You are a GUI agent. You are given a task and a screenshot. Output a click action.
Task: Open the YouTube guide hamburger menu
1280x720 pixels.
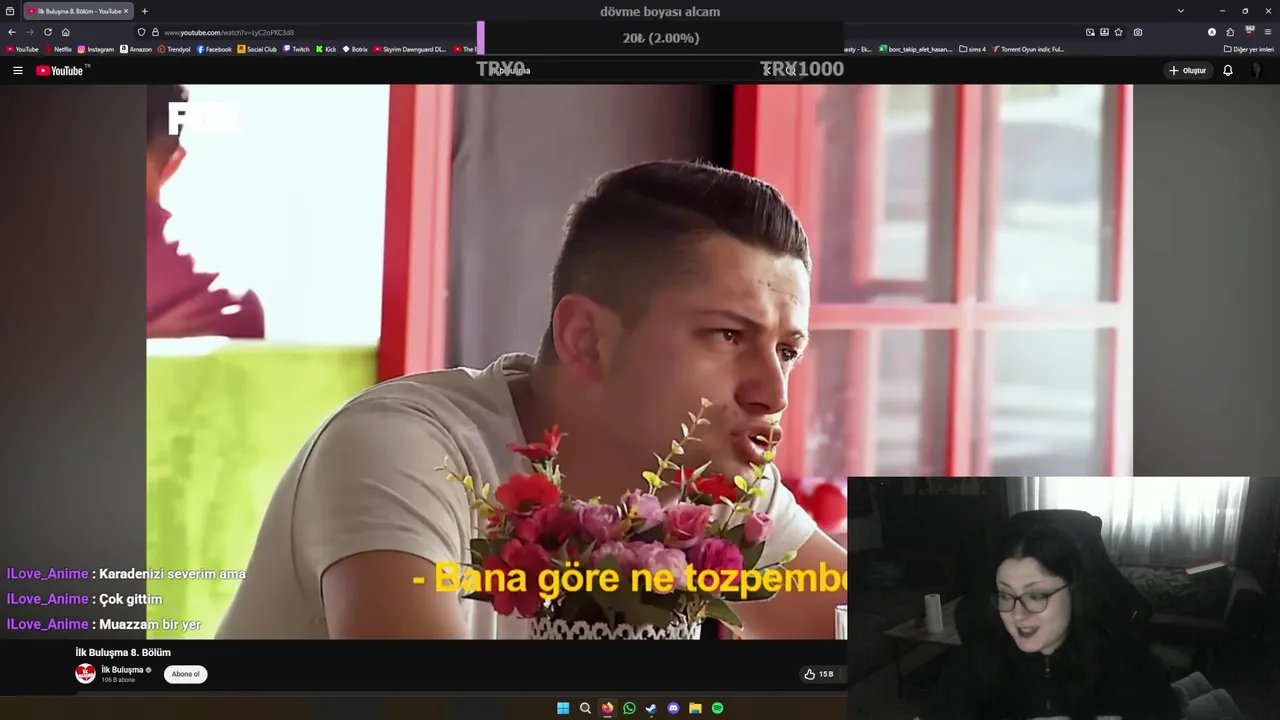pyautogui.click(x=17, y=70)
